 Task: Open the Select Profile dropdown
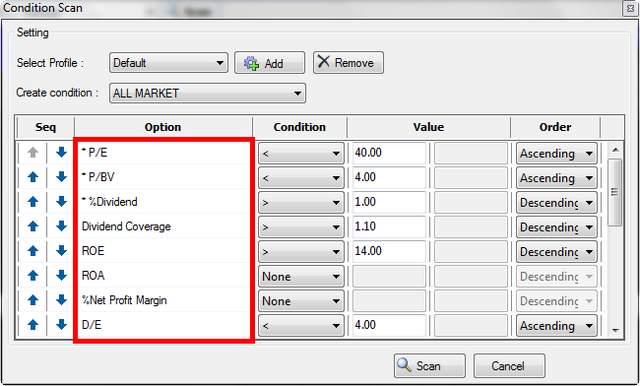pyautogui.click(x=169, y=63)
